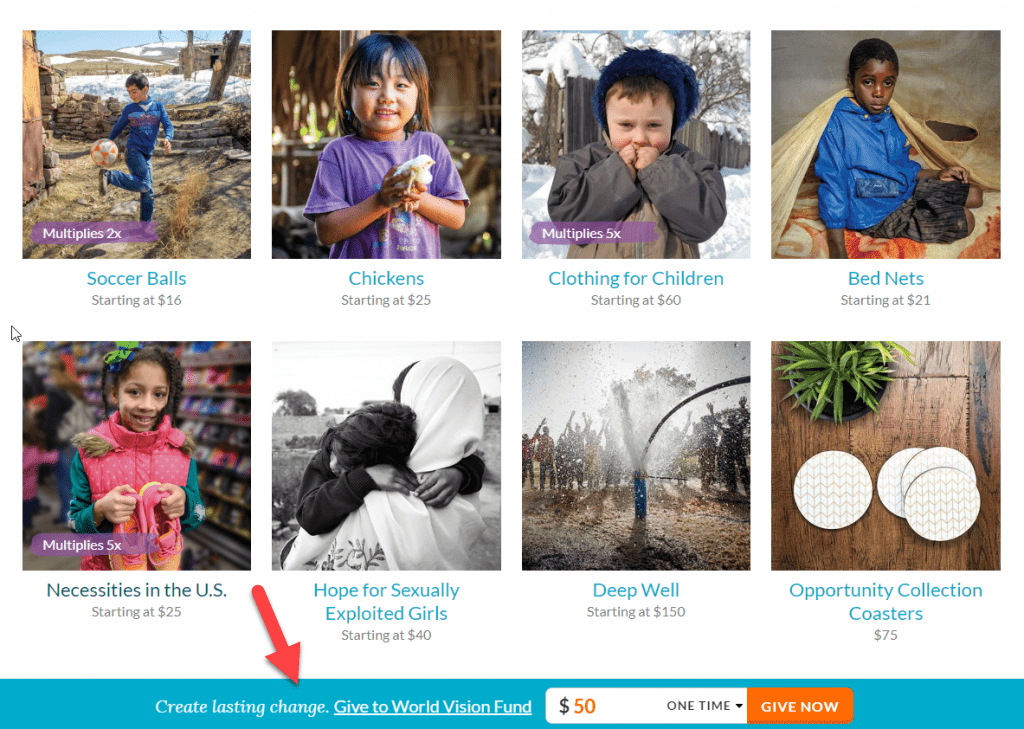Click the $50 donation amount field
Image resolution: width=1024 pixels, height=729 pixels.
(x=604, y=706)
